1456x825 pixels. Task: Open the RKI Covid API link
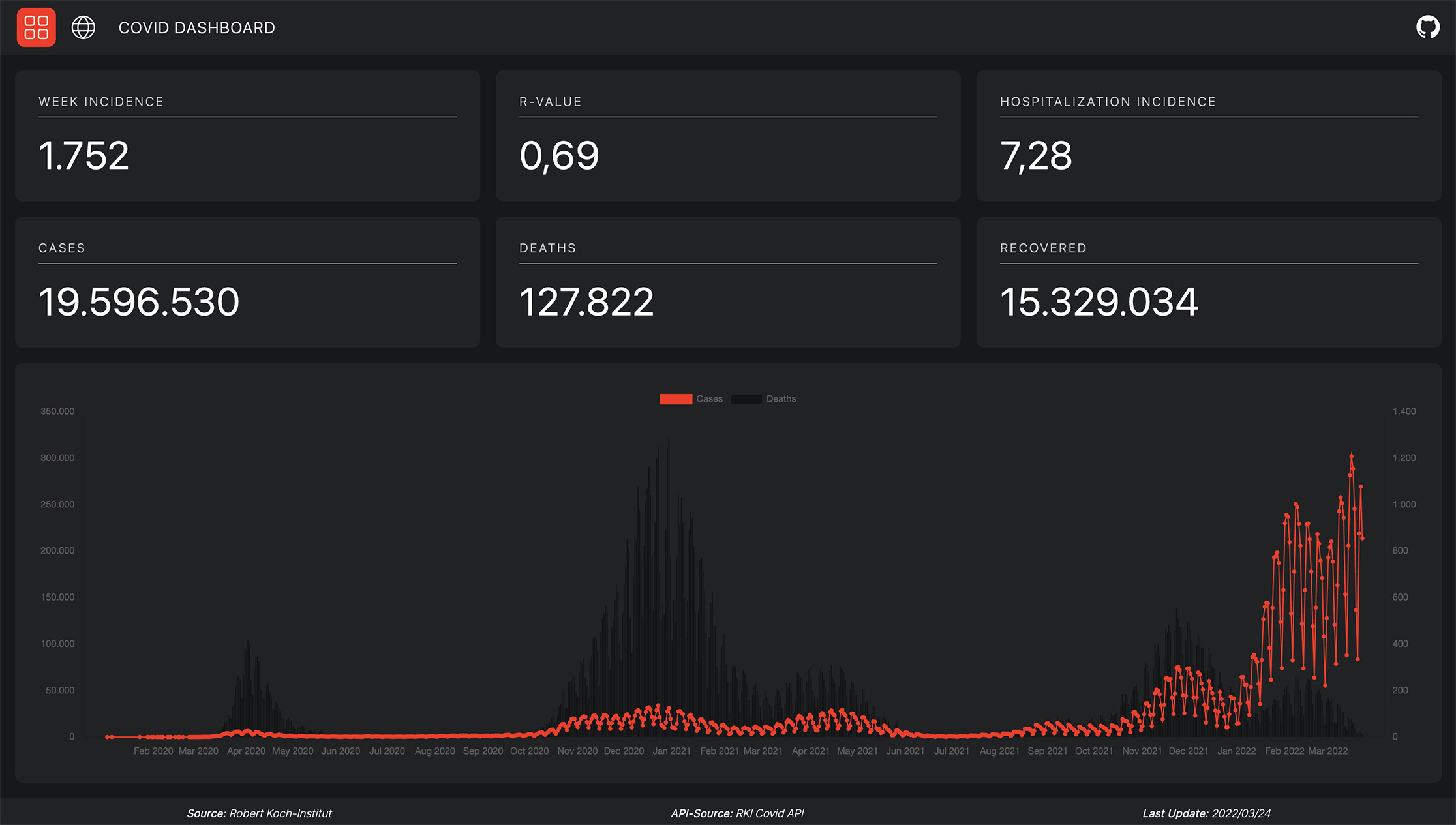click(770, 813)
